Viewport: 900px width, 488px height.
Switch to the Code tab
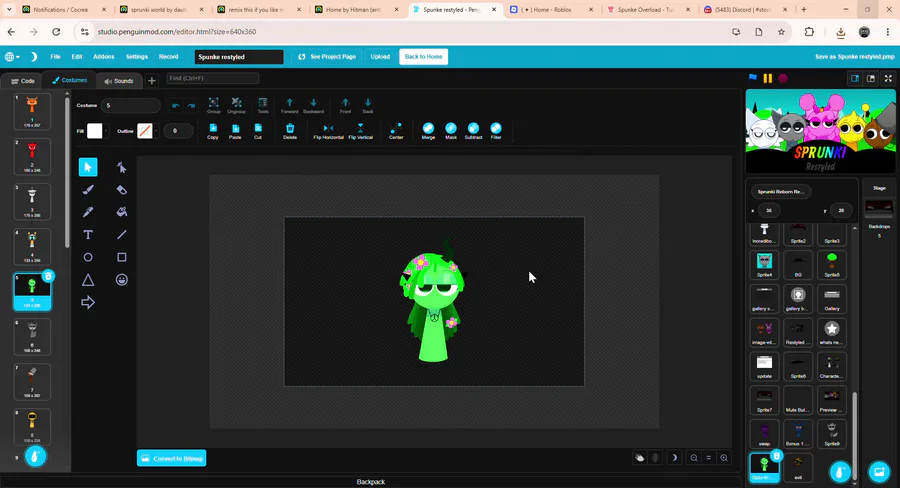[x=23, y=81]
